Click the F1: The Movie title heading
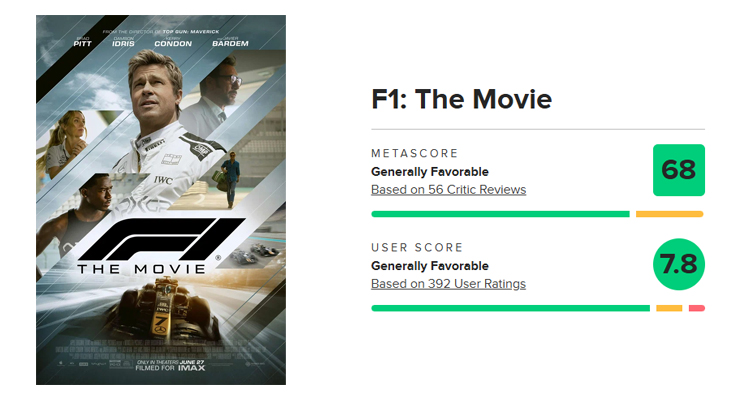Image resolution: width=750 pixels, height=400 pixels. [x=462, y=99]
